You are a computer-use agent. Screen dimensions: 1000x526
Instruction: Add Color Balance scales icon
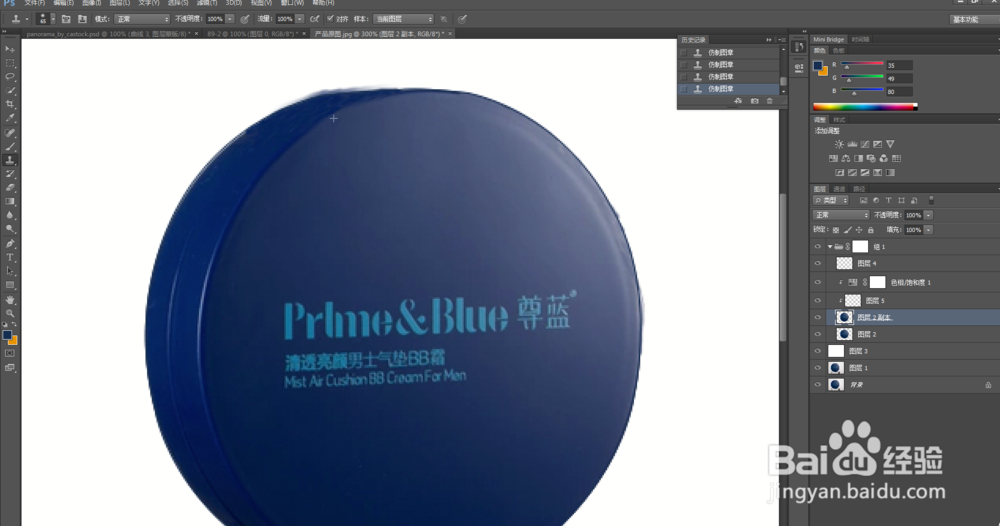(846, 158)
